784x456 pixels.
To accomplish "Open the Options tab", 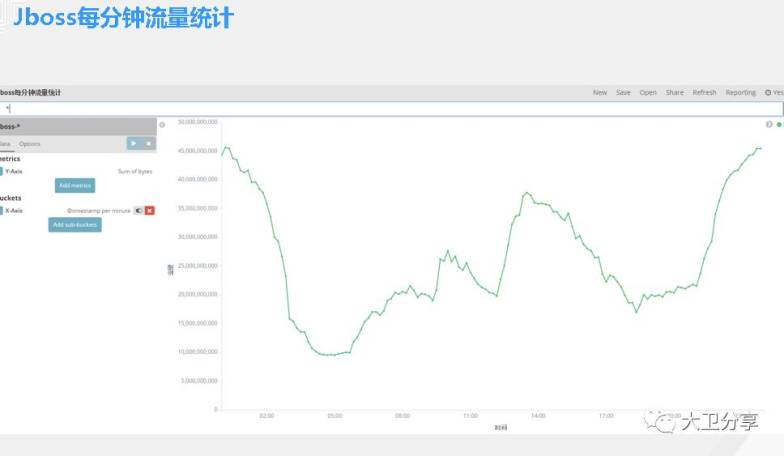I will 30,144.
